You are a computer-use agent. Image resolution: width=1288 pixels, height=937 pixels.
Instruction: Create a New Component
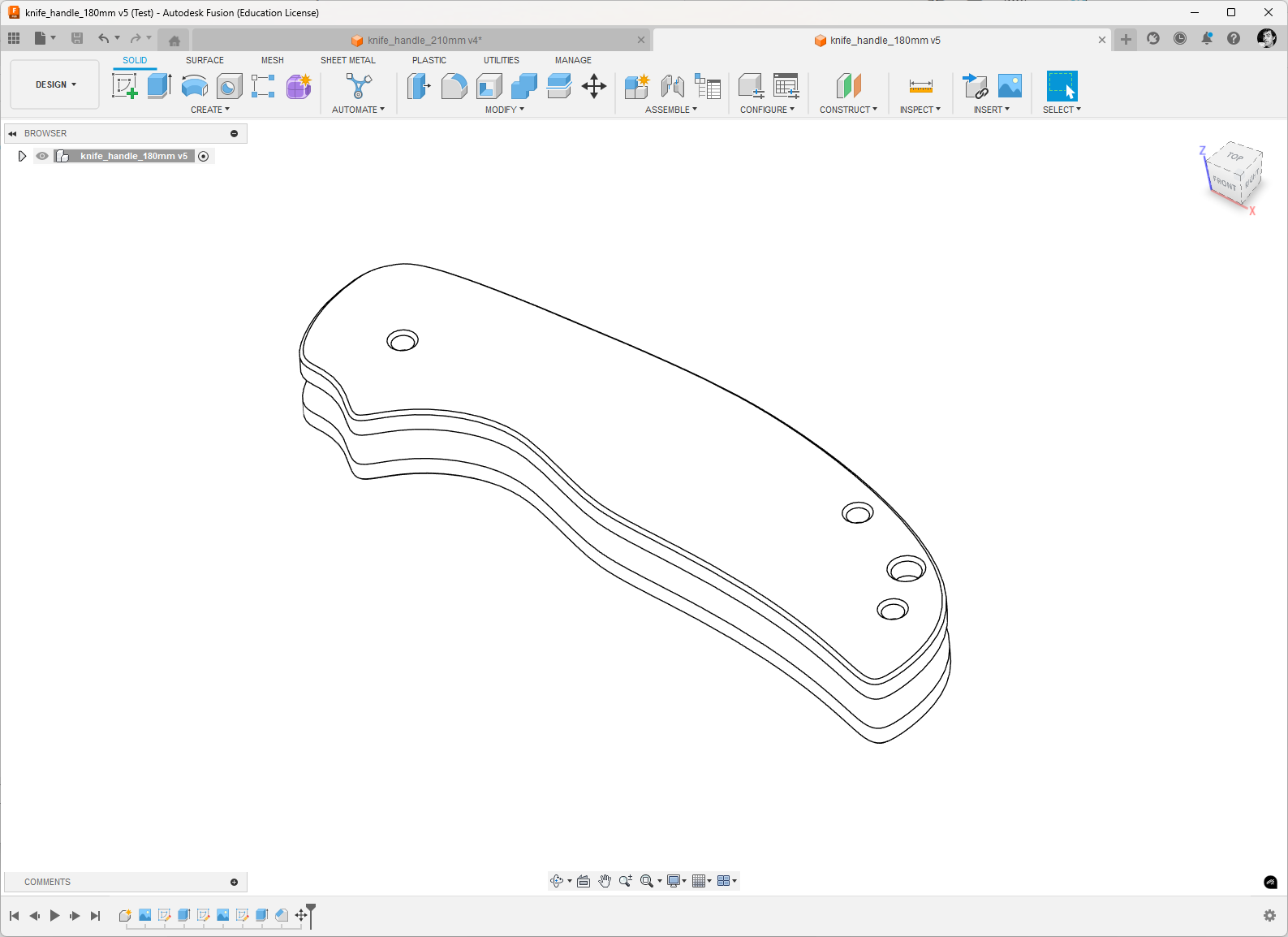pos(637,86)
